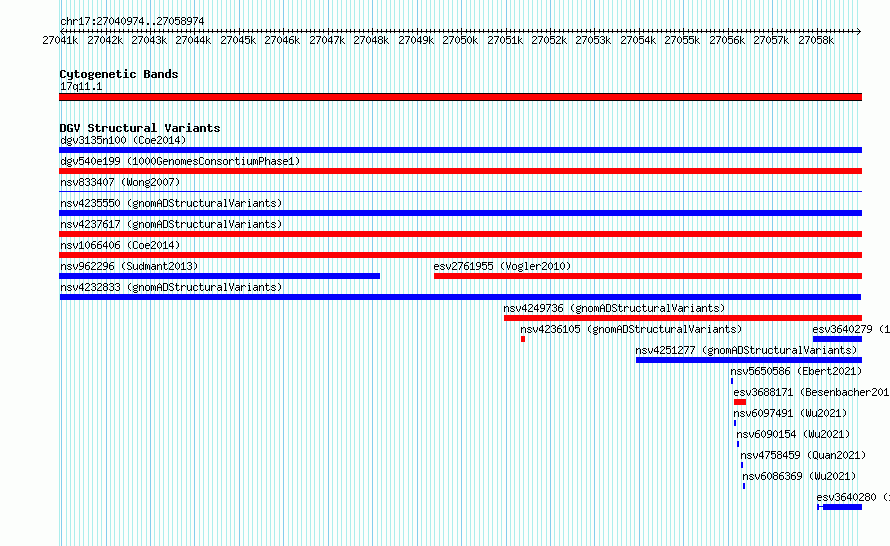Select the 27049k ruler label
890x546 pixels.
(x=416, y=40)
